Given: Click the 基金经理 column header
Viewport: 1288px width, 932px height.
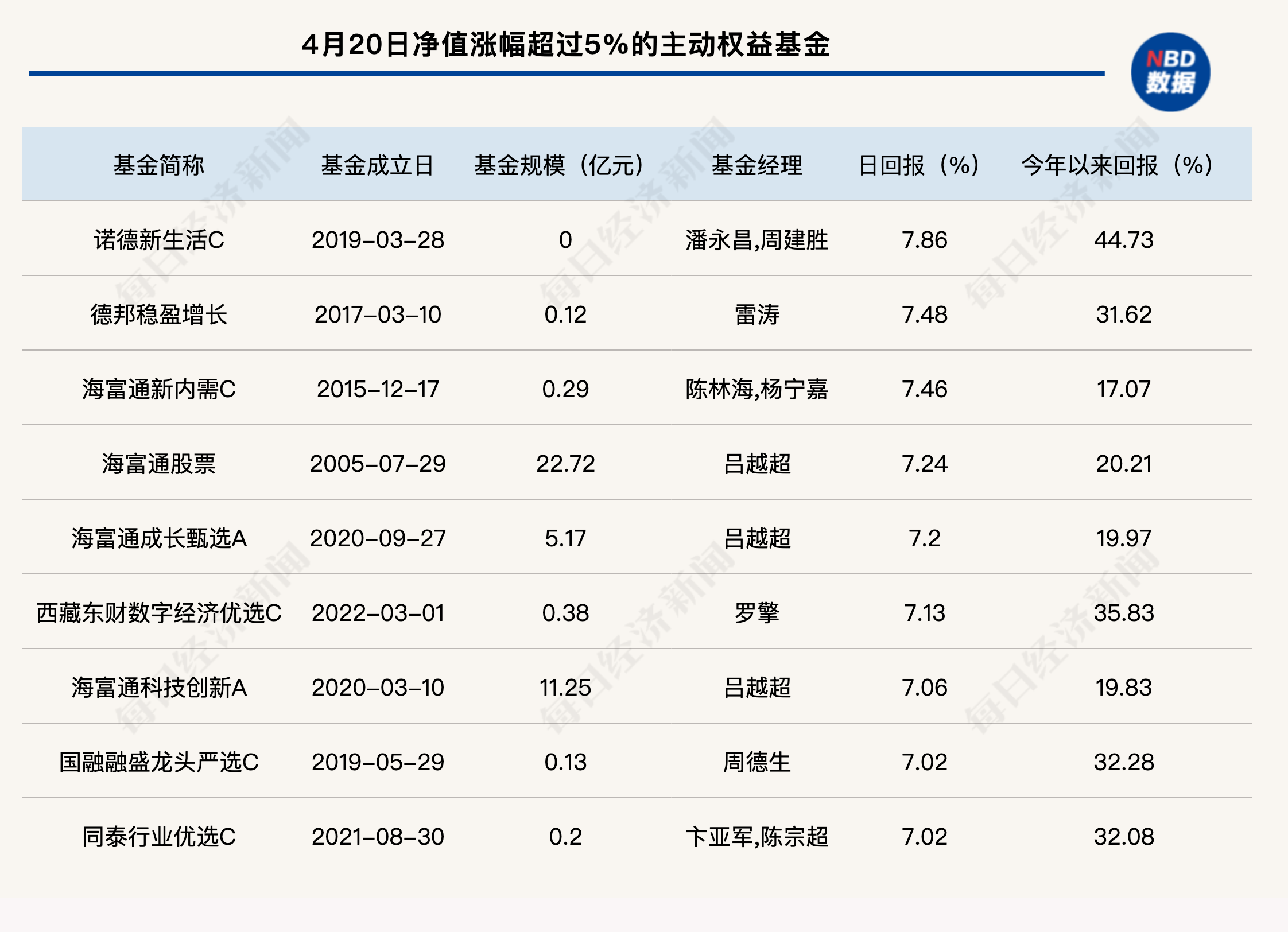Looking at the screenshot, I should [x=756, y=165].
